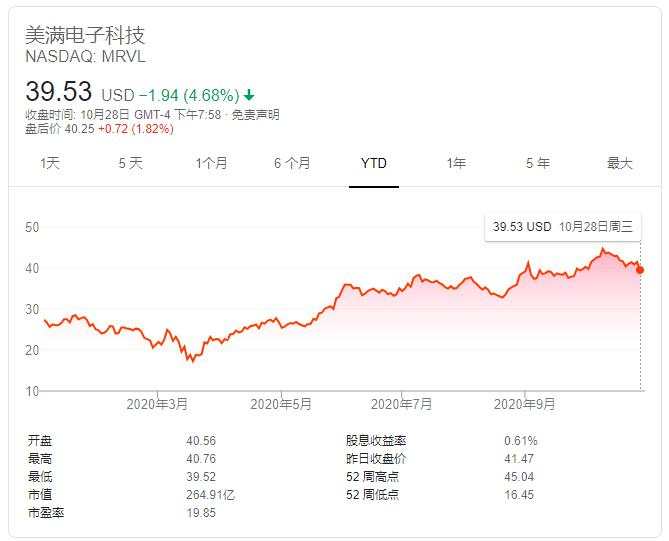Click the 52 周低点 label
Screen dimensions: 669x541
pos(372,494)
